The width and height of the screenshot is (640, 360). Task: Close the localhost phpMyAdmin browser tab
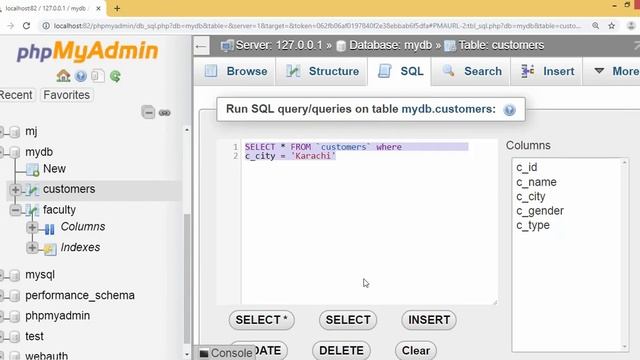(x=98, y=8)
